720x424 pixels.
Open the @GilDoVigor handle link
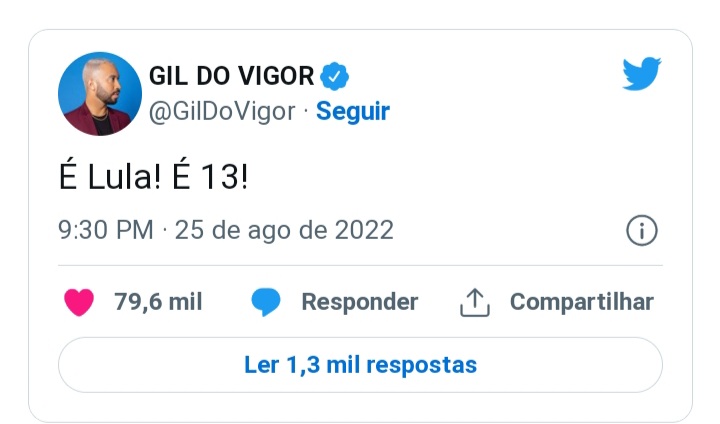click(222, 112)
